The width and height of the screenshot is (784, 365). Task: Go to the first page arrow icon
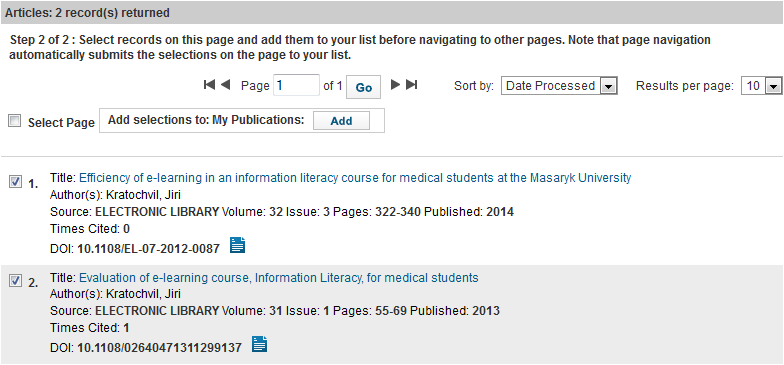pos(209,85)
